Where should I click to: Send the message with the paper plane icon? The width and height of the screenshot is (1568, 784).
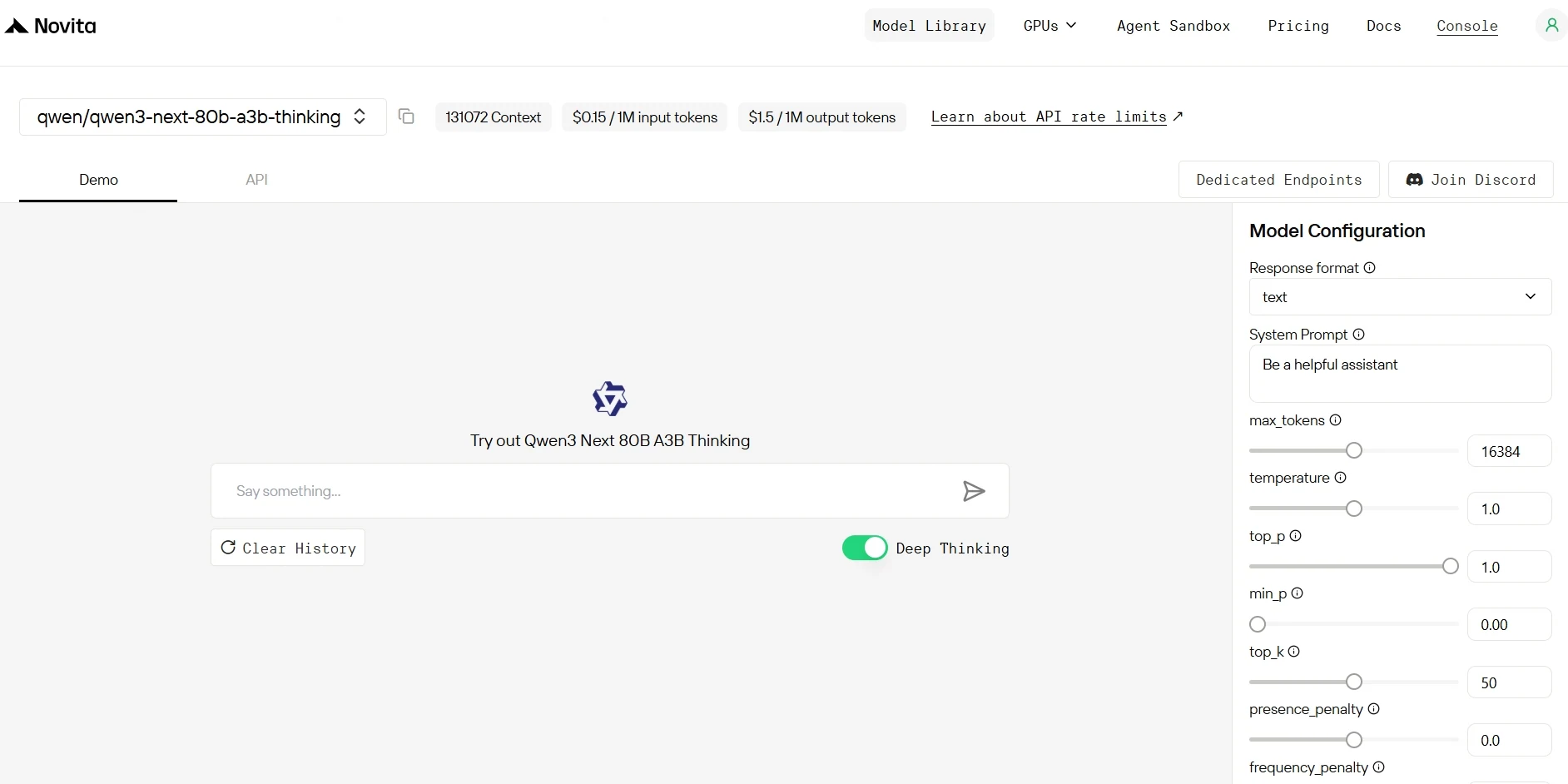pos(974,491)
